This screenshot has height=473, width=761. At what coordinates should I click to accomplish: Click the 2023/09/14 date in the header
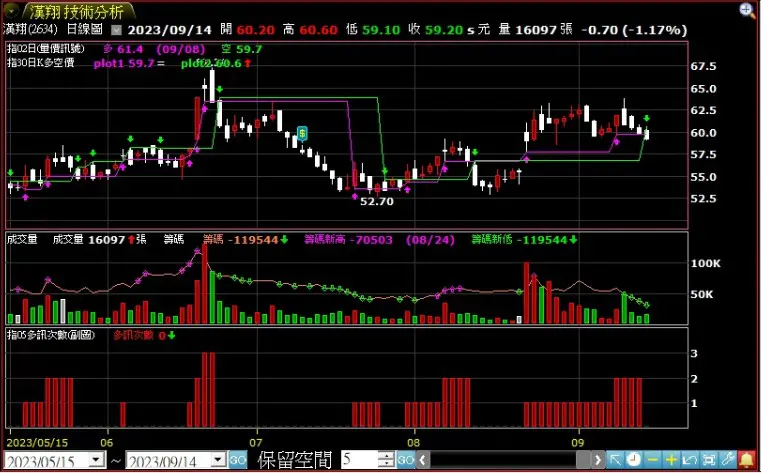click(170, 30)
